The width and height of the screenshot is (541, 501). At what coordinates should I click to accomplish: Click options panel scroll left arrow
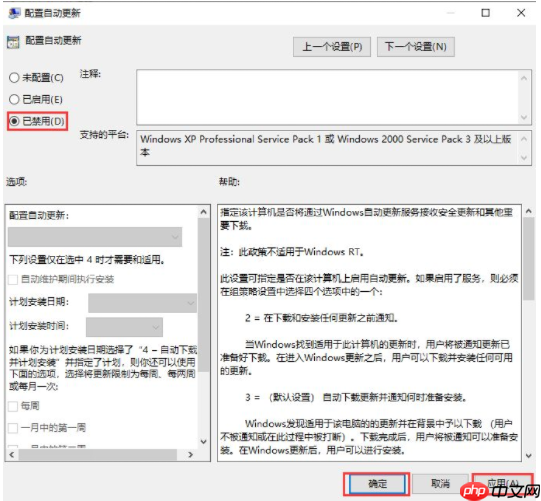click(x=12, y=455)
